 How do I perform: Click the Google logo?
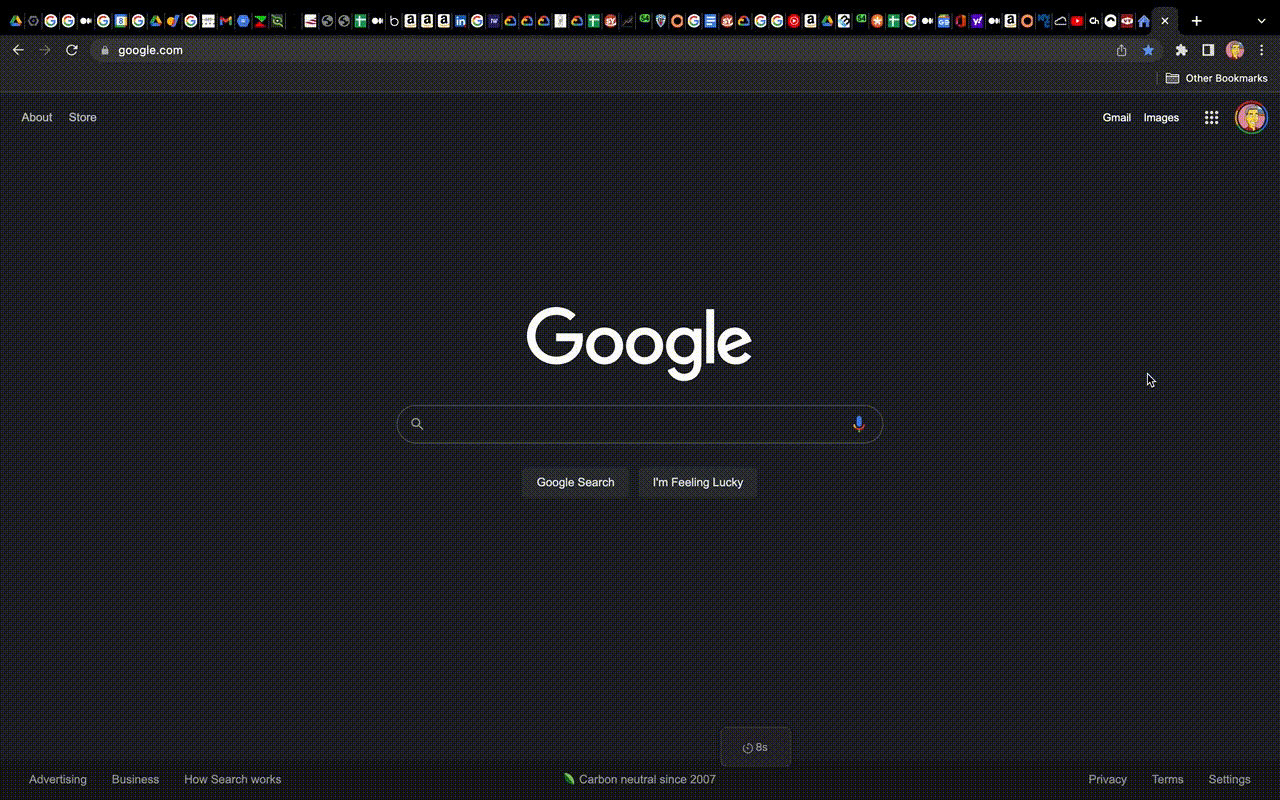click(x=640, y=342)
